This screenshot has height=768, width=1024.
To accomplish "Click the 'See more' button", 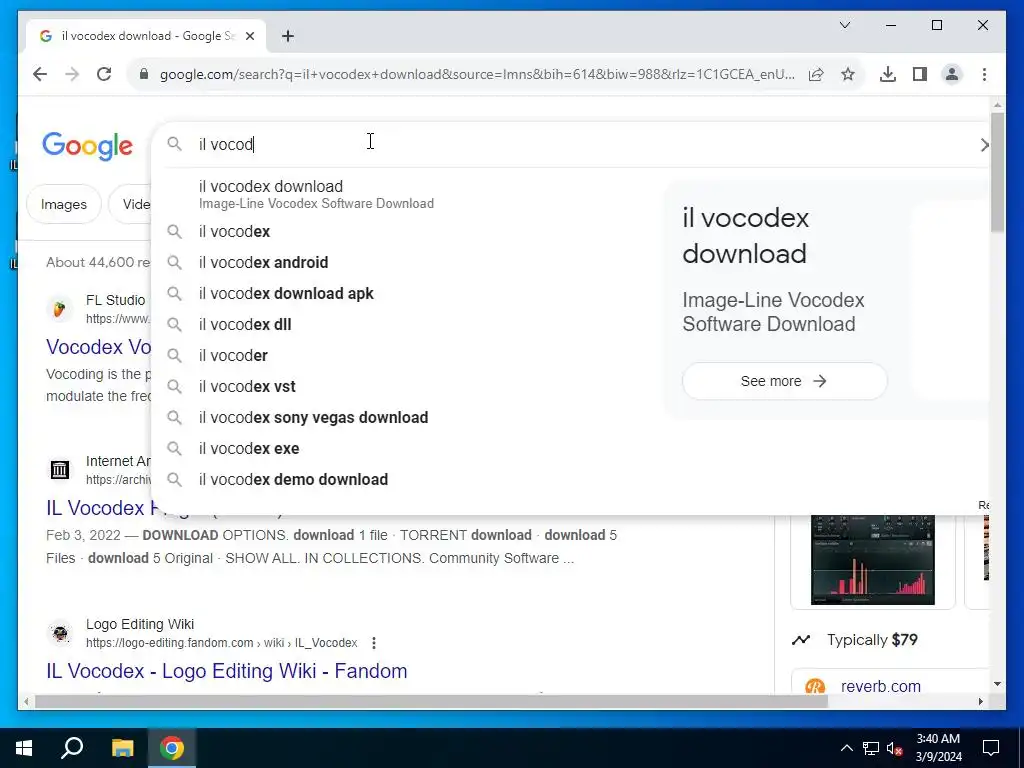I will (784, 381).
